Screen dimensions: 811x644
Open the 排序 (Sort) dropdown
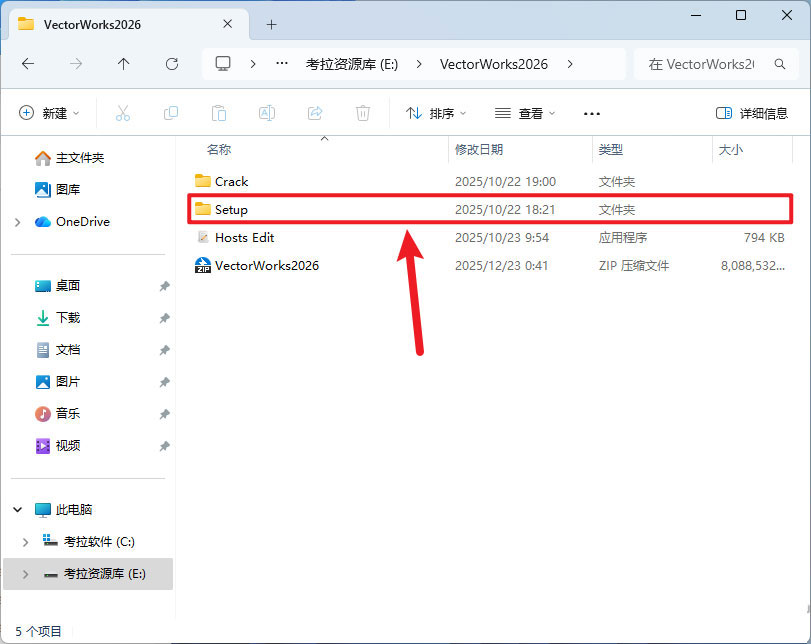(436, 113)
